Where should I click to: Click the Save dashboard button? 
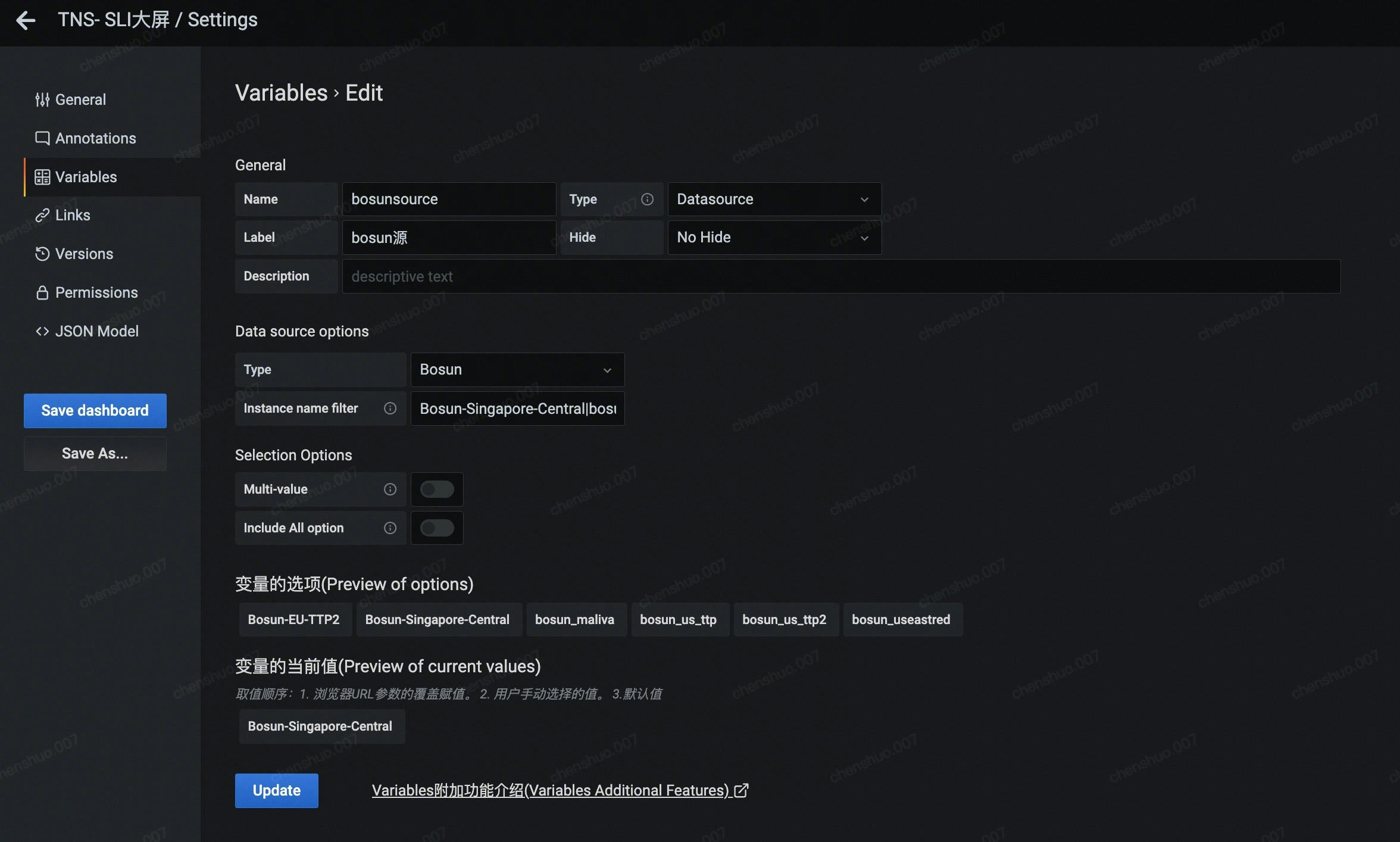(x=95, y=410)
